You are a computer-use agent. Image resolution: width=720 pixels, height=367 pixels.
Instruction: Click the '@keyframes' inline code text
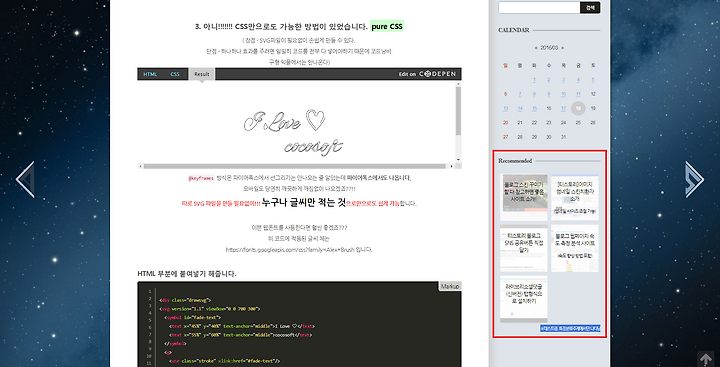tap(201, 178)
